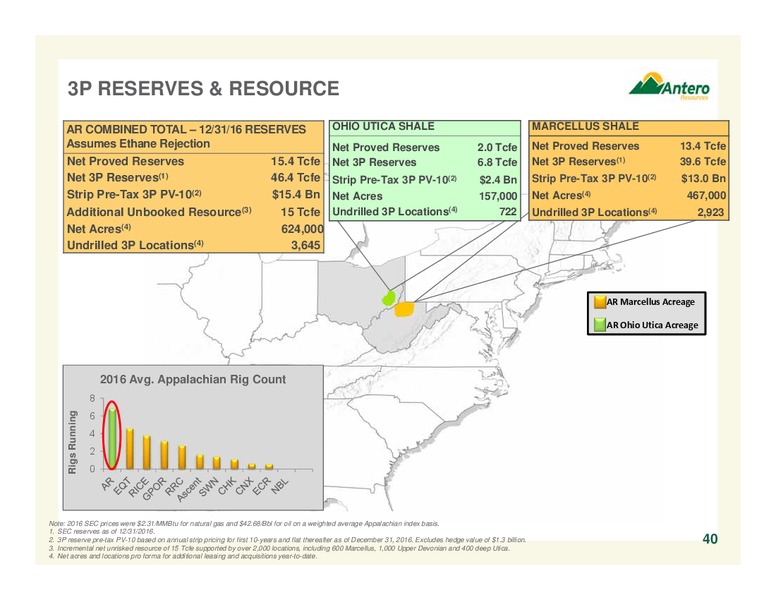This screenshot has width=776, height=600.
Task: Select 'Assumes Ethane Rejection' text
Action: 138,144
